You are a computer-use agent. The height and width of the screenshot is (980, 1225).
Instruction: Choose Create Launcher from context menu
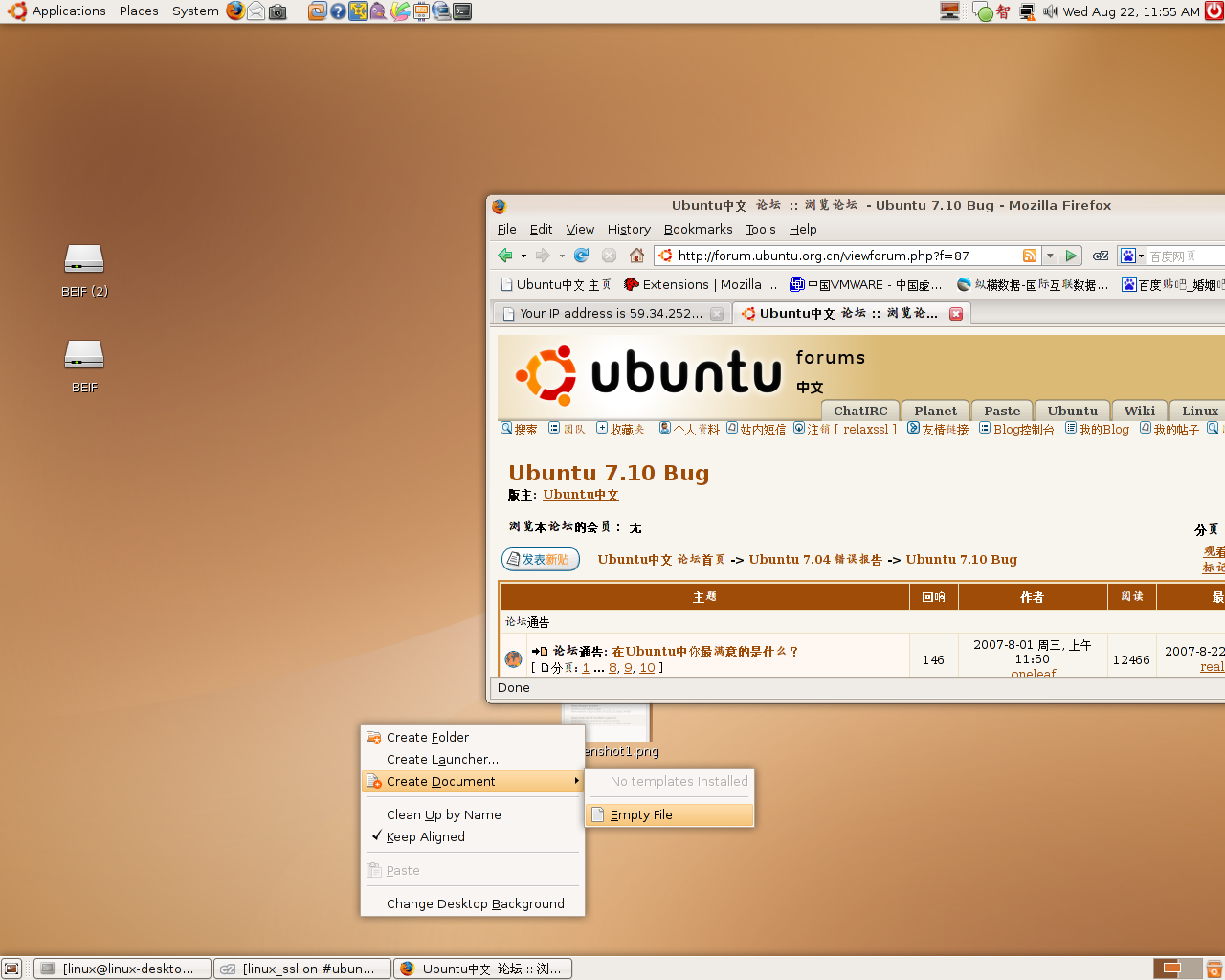[473, 759]
